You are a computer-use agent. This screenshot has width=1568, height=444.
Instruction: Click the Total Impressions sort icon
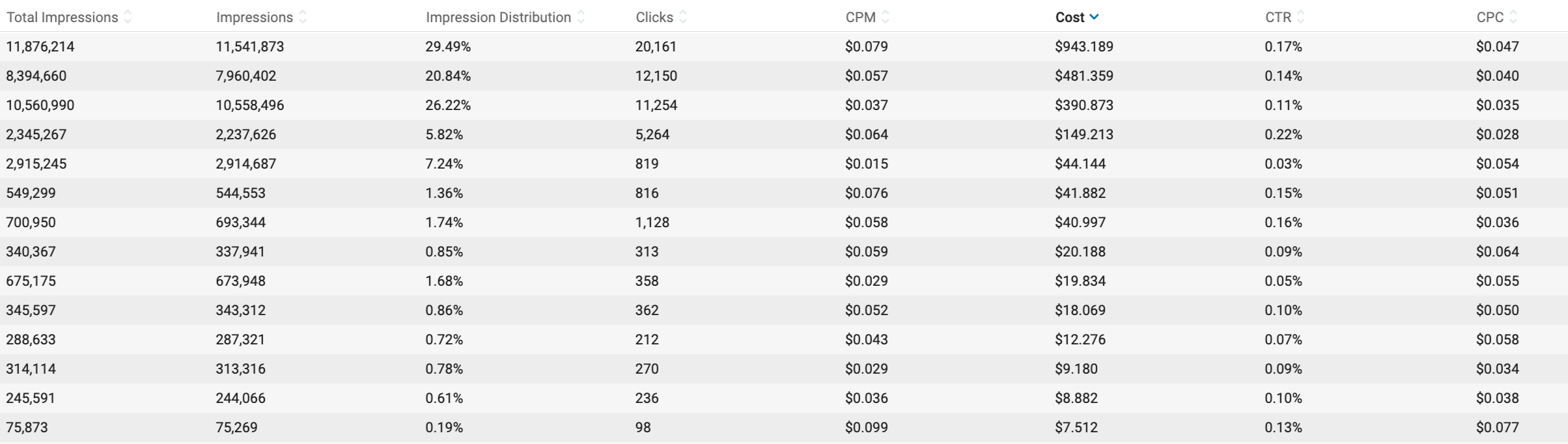coord(128,18)
